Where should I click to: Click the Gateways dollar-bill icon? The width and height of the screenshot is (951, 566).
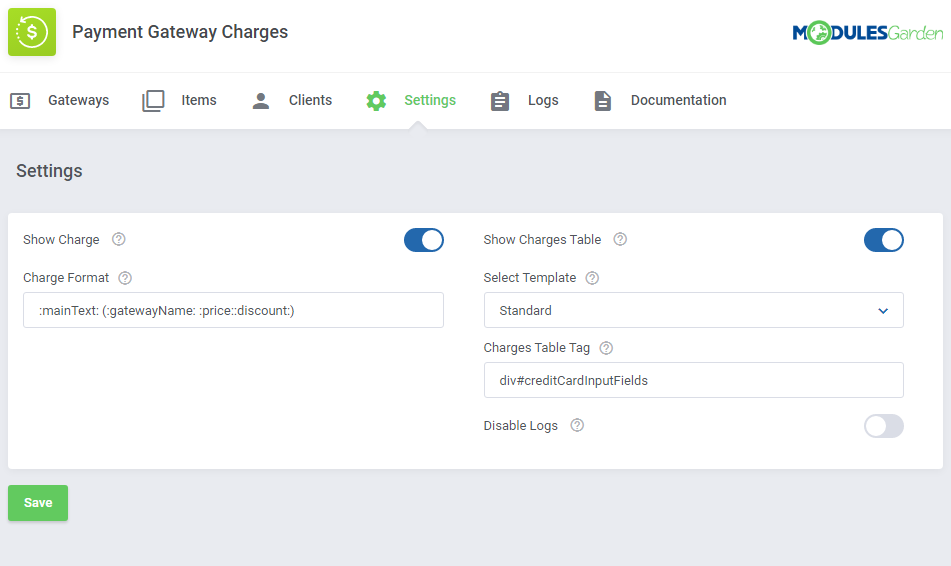[20, 101]
